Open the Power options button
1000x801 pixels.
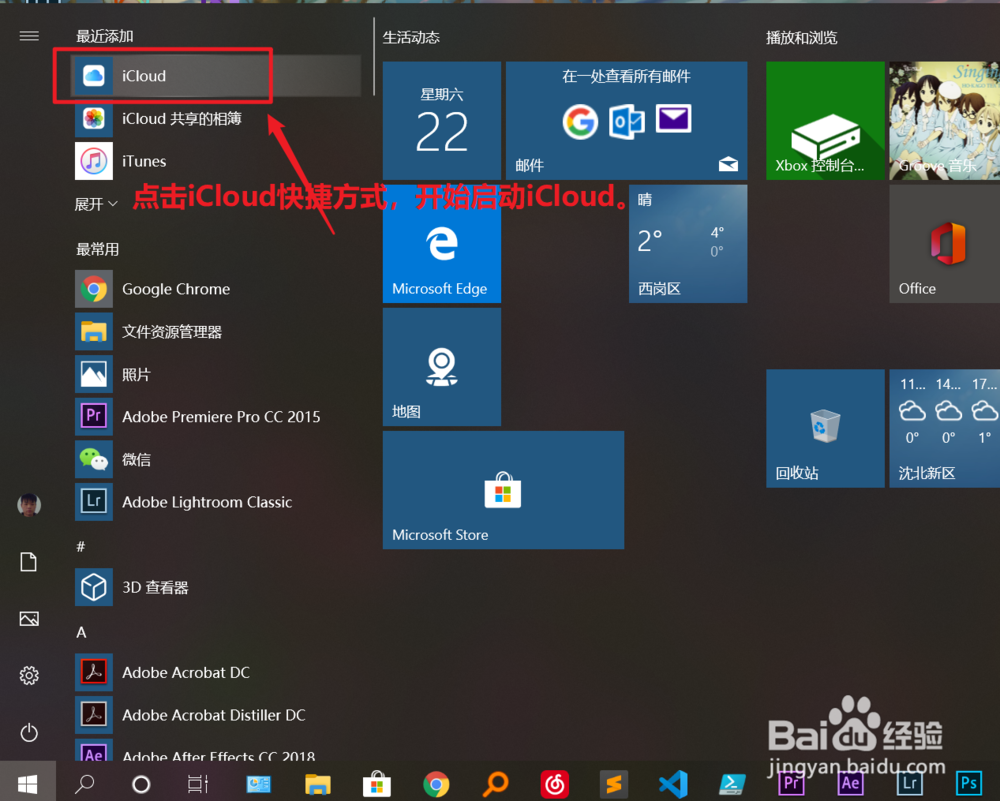[29, 732]
